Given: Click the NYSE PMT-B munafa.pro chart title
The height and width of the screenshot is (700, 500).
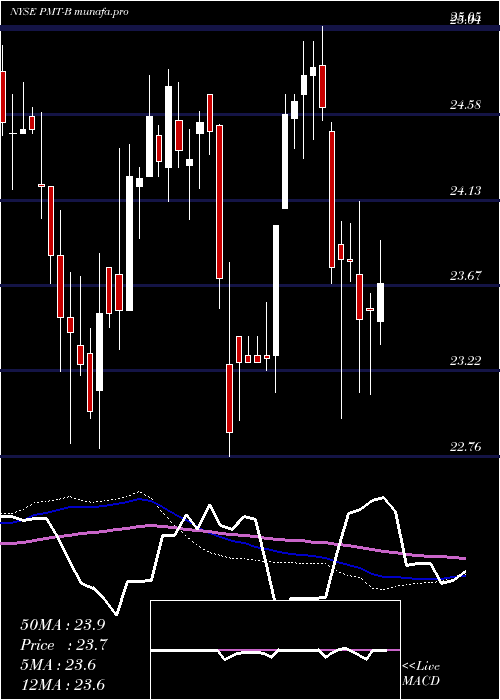Looking at the screenshot, I should pos(70,12).
